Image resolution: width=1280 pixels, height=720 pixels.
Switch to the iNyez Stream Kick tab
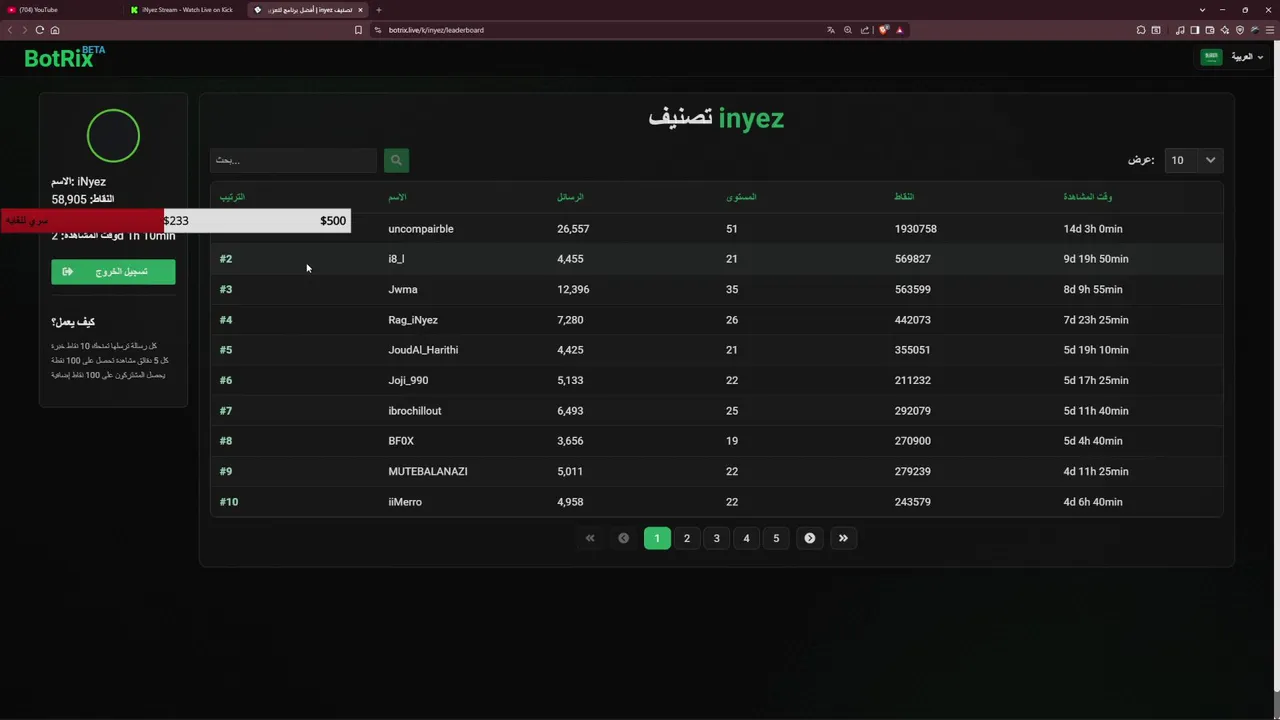coord(184,10)
